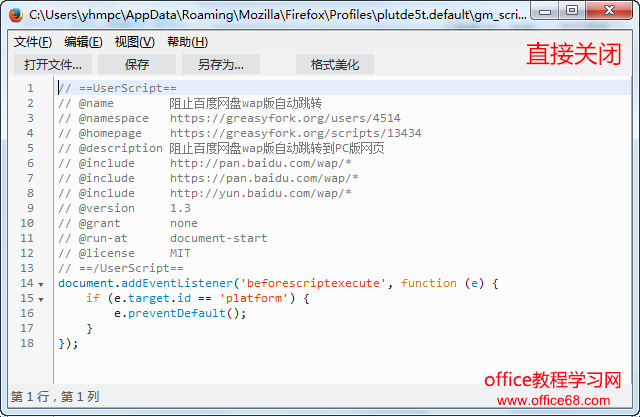Collapse code fold arrow at line 14
The width and height of the screenshot is (640, 417).
click(41, 284)
